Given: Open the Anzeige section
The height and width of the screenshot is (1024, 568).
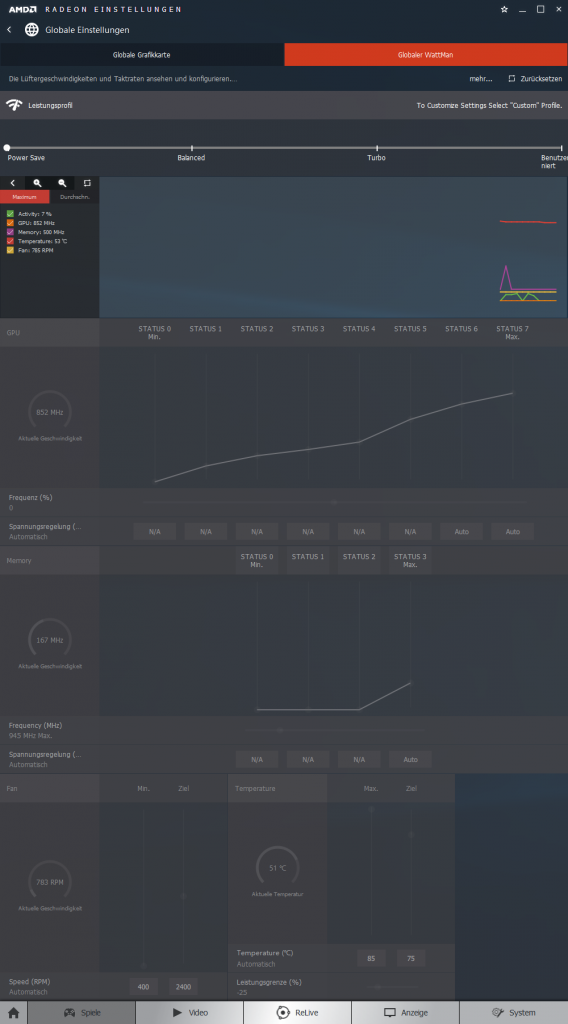Looking at the screenshot, I should 405,1013.
